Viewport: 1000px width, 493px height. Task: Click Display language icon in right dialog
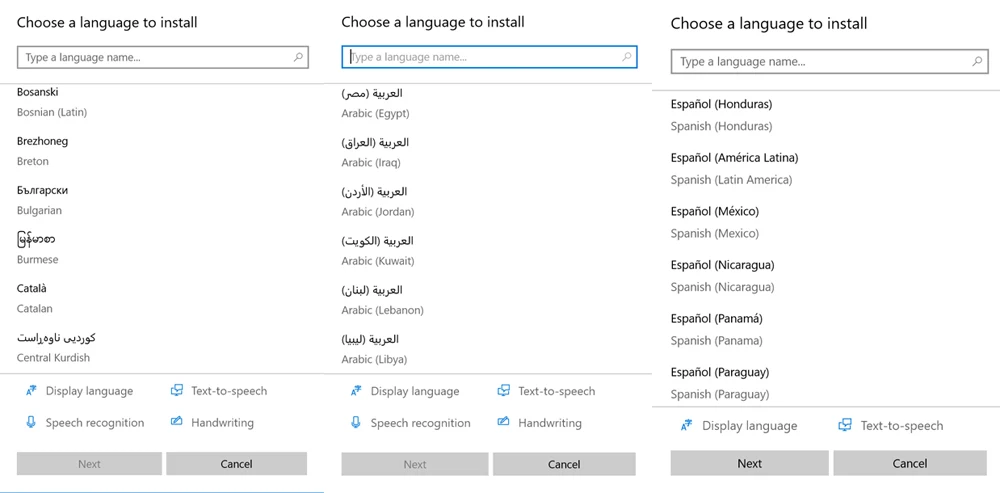point(686,426)
